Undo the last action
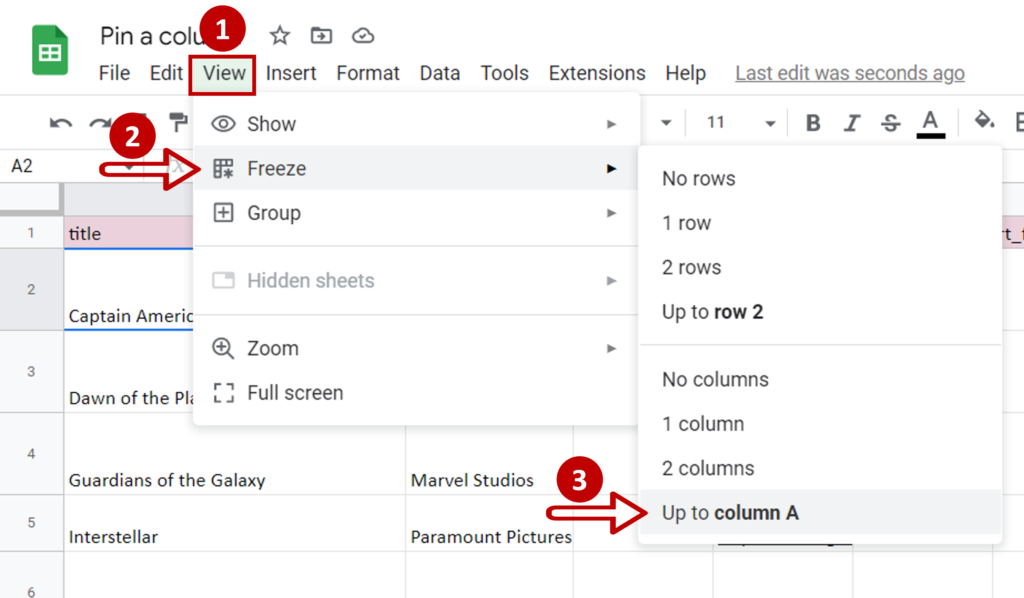1024x598 pixels. pos(60,122)
